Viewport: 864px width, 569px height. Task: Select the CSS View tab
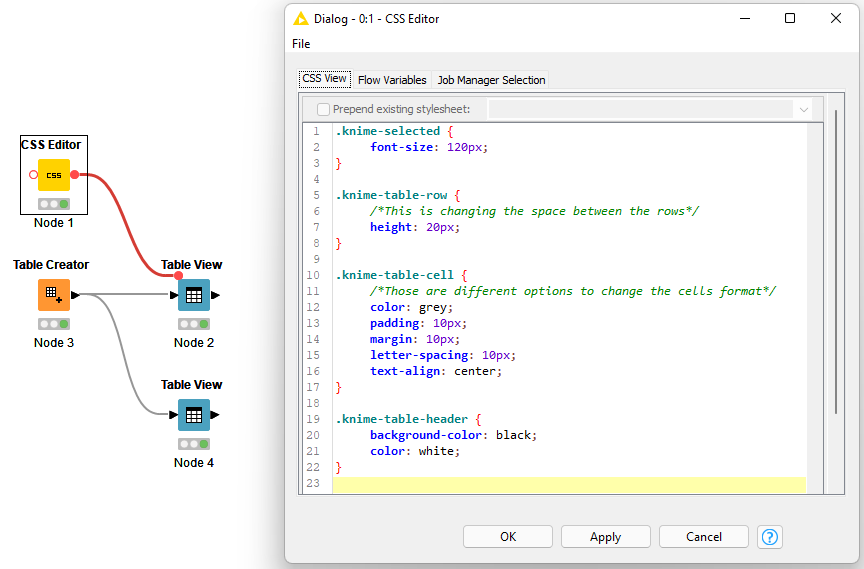tap(324, 79)
